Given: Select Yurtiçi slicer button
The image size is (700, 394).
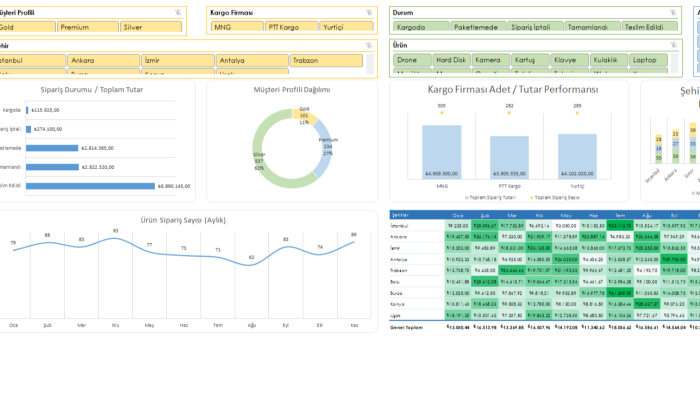Looking at the screenshot, I should pos(346,27).
